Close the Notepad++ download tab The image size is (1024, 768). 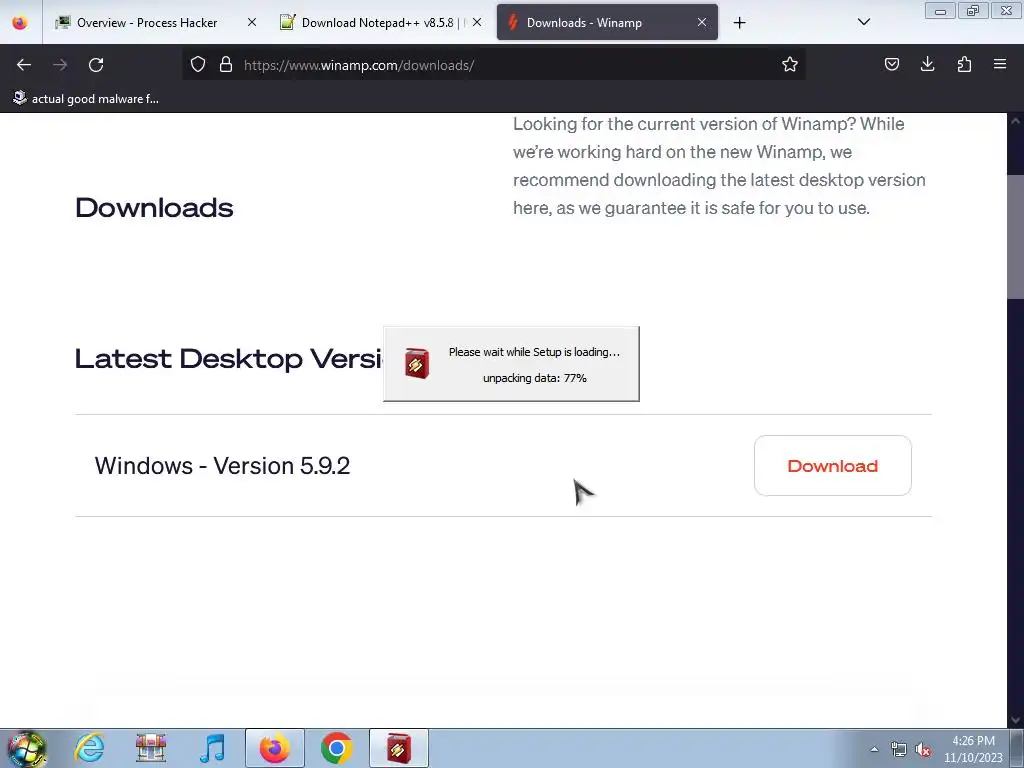[x=477, y=22]
